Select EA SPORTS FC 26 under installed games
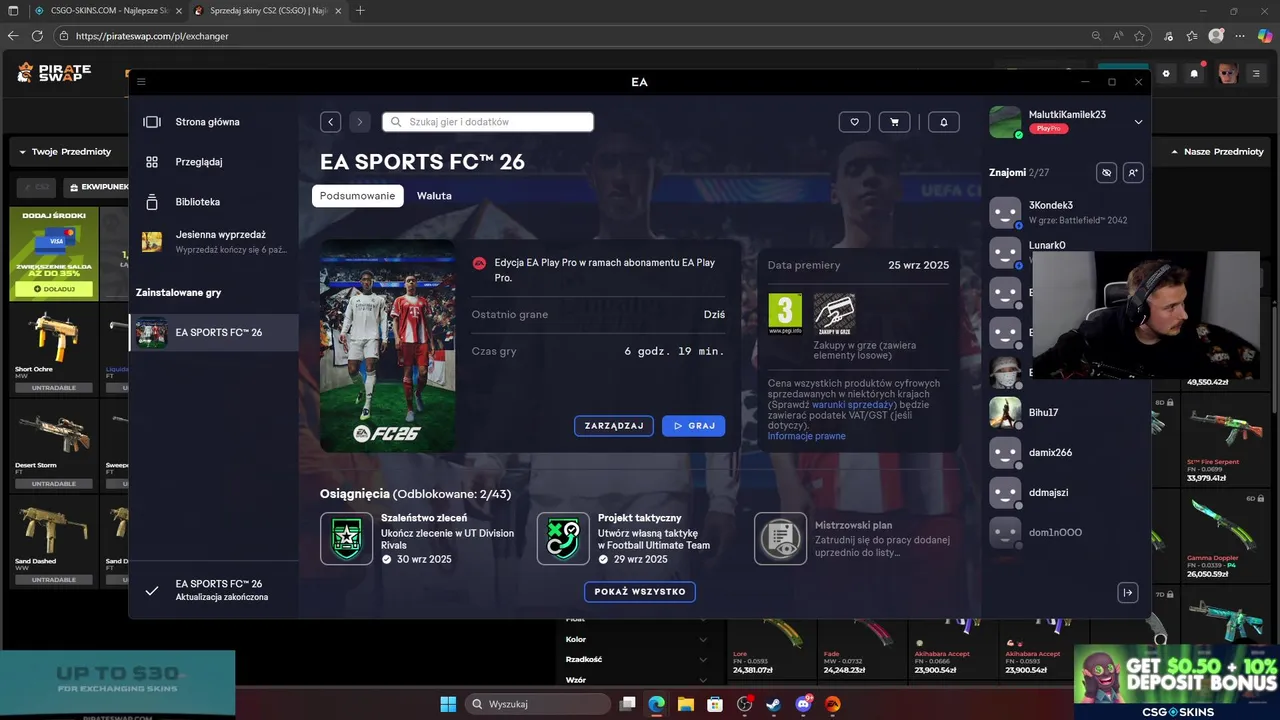Viewport: 1280px width, 720px height. 214,332
